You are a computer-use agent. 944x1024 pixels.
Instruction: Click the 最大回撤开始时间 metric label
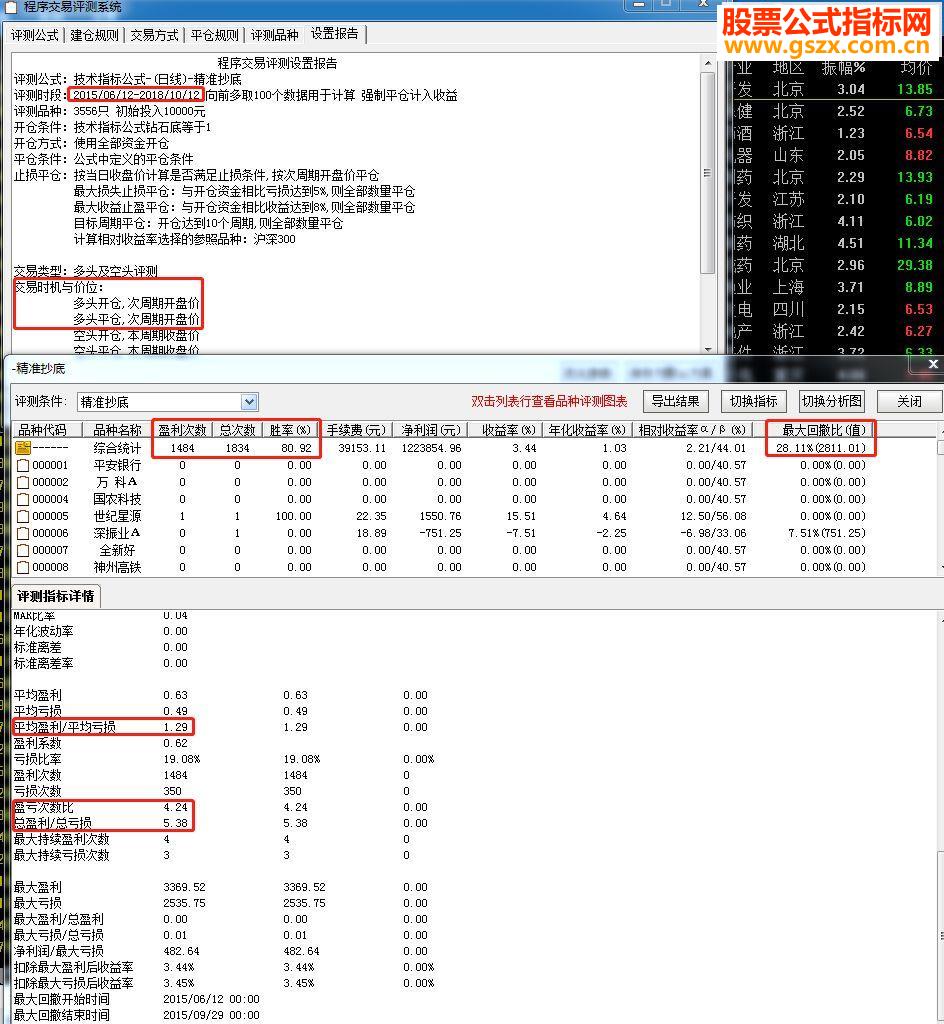pos(62,999)
